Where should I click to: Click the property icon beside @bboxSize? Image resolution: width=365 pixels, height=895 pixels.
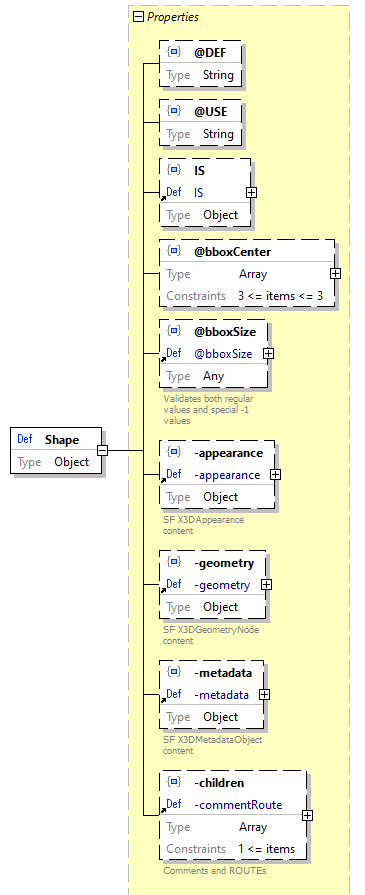coord(174,330)
